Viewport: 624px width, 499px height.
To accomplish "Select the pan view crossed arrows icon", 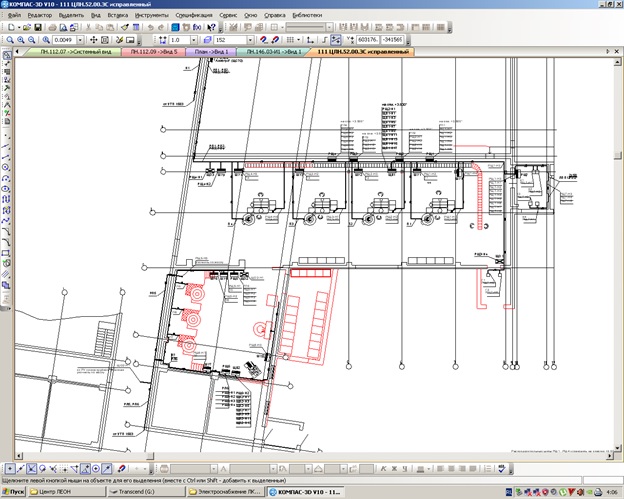I will click(x=94, y=40).
